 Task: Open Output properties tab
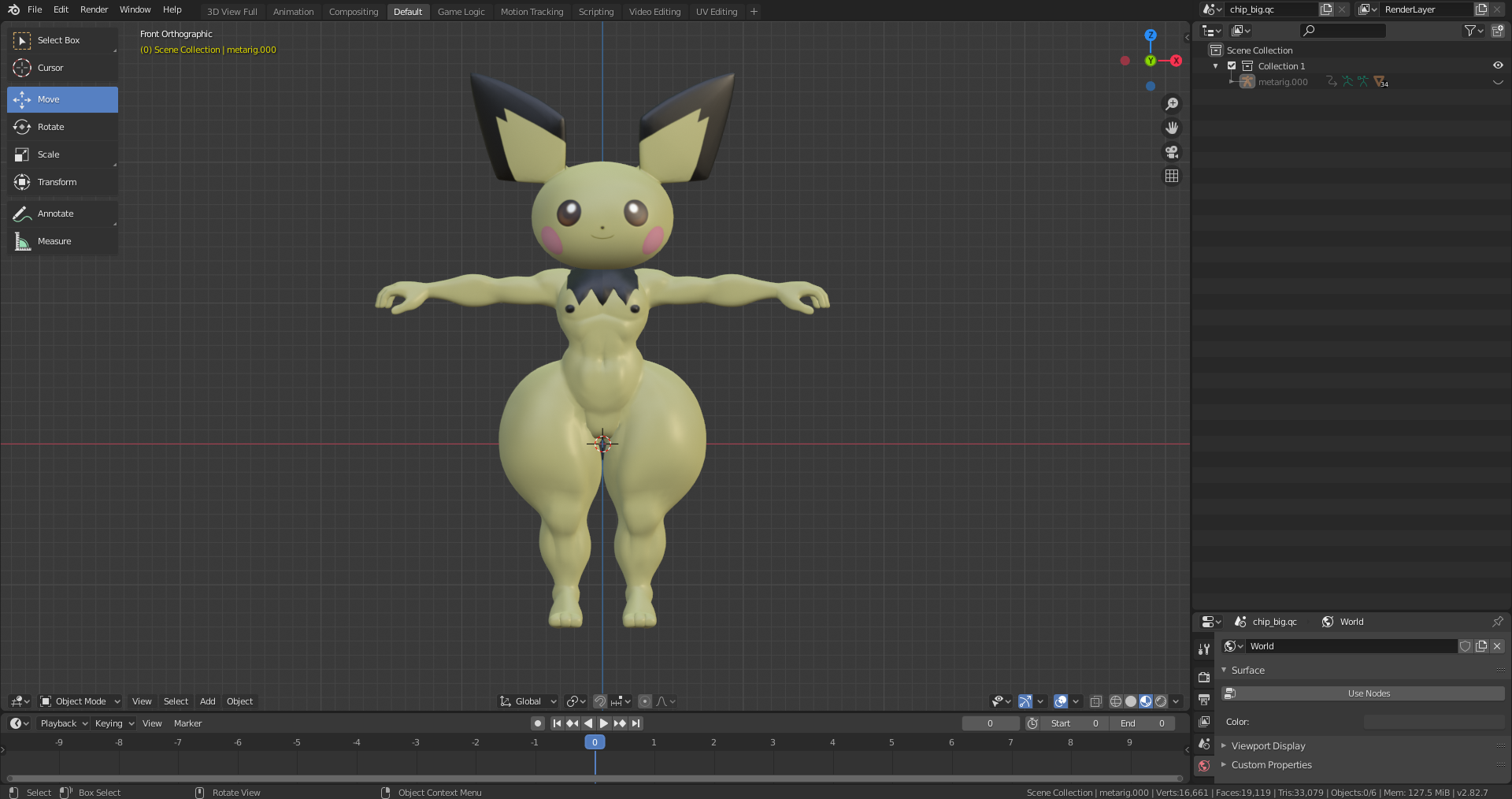pos(1204,700)
